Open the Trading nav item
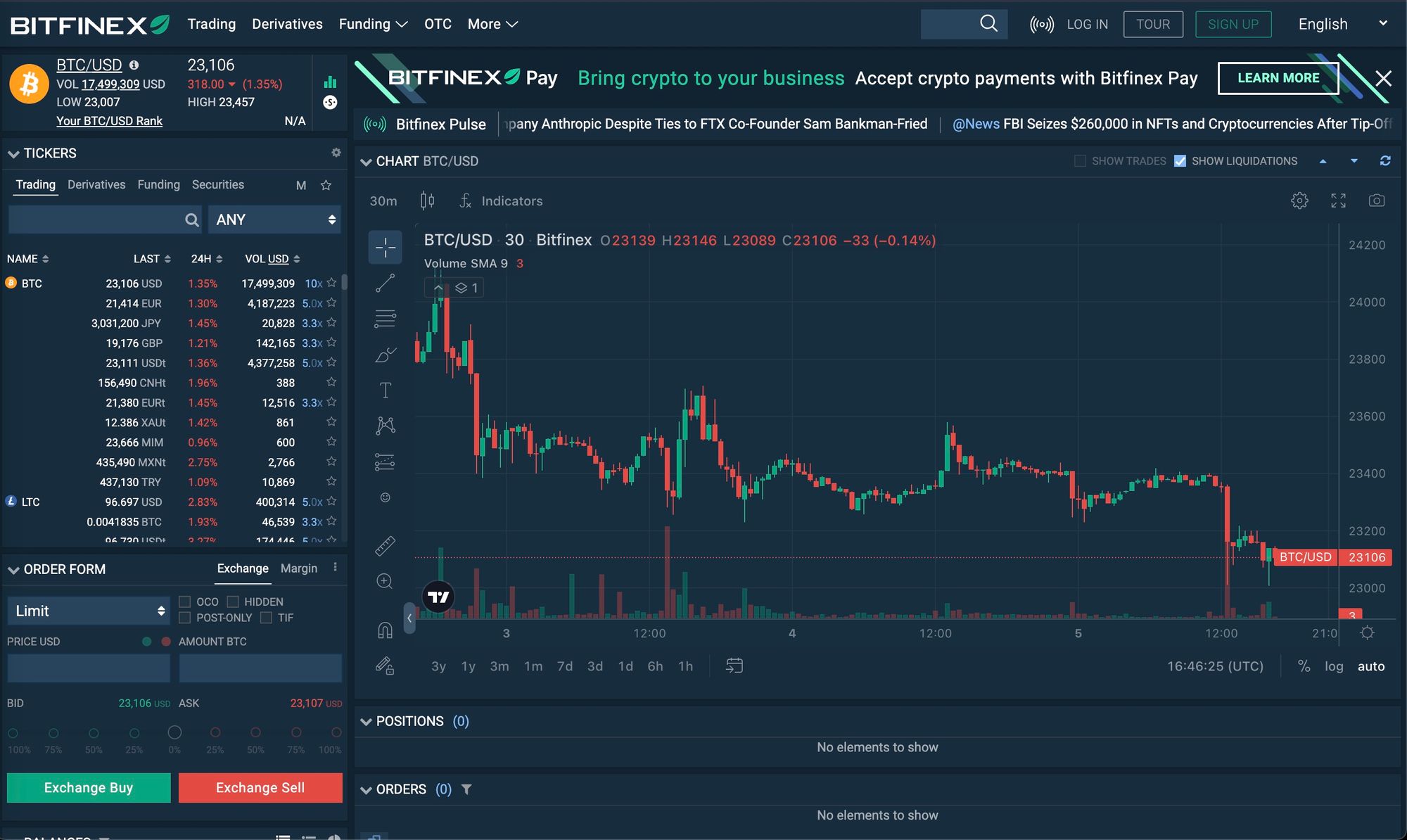This screenshot has width=1407, height=840. coord(211,24)
